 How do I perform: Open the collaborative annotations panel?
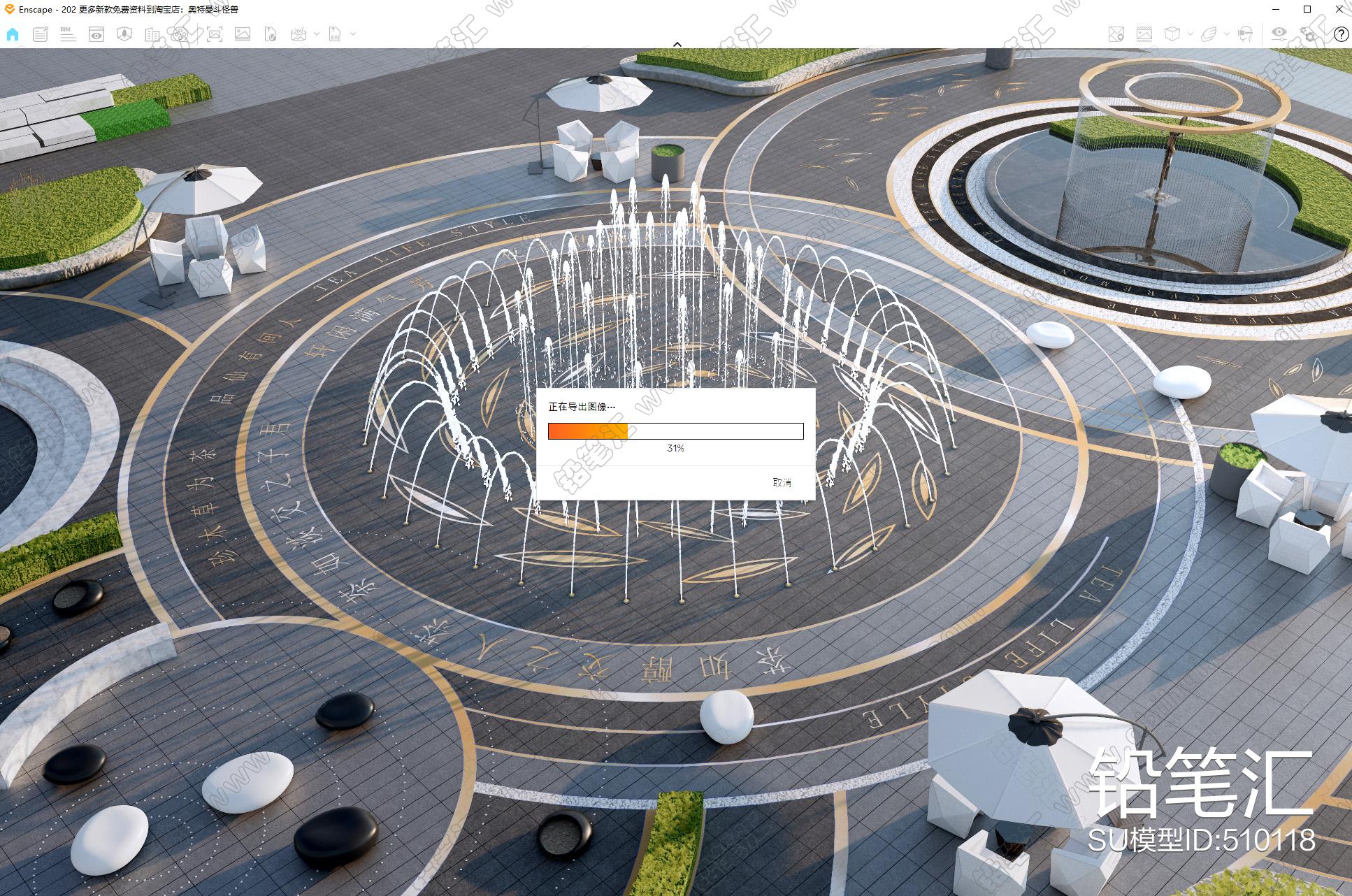[x=40, y=34]
